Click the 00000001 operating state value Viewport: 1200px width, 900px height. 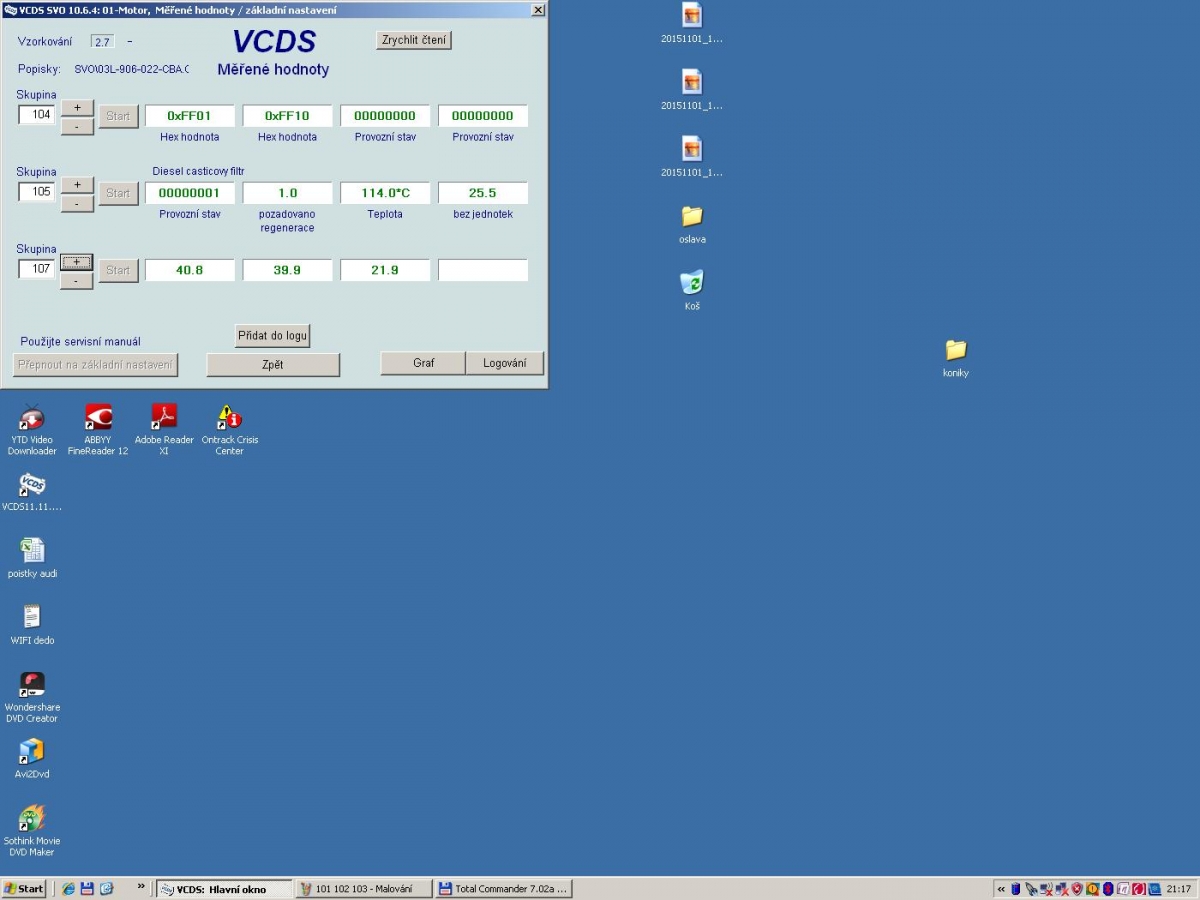coord(190,193)
